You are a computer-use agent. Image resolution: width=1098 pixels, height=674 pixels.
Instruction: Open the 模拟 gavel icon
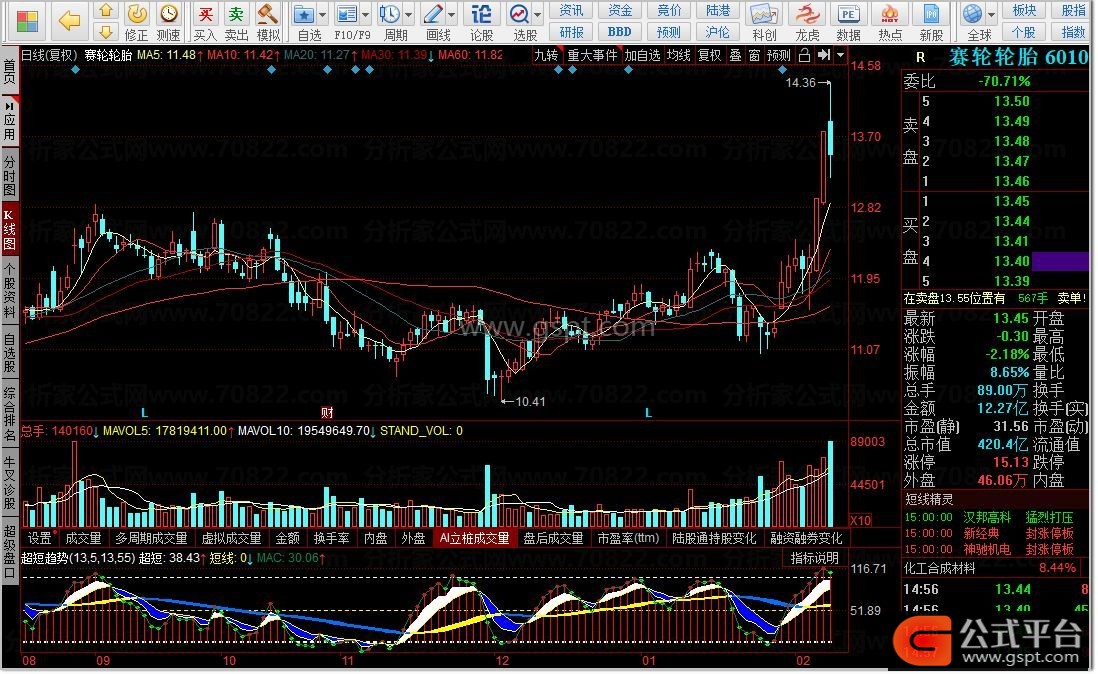tap(267, 13)
